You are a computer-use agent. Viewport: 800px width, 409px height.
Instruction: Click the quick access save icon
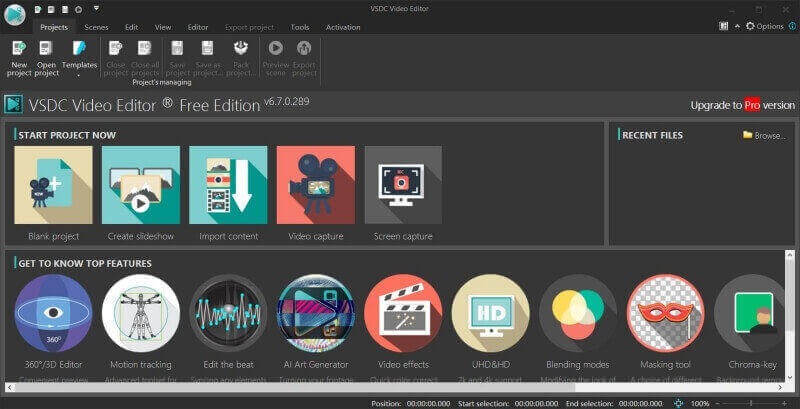tap(65, 9)
